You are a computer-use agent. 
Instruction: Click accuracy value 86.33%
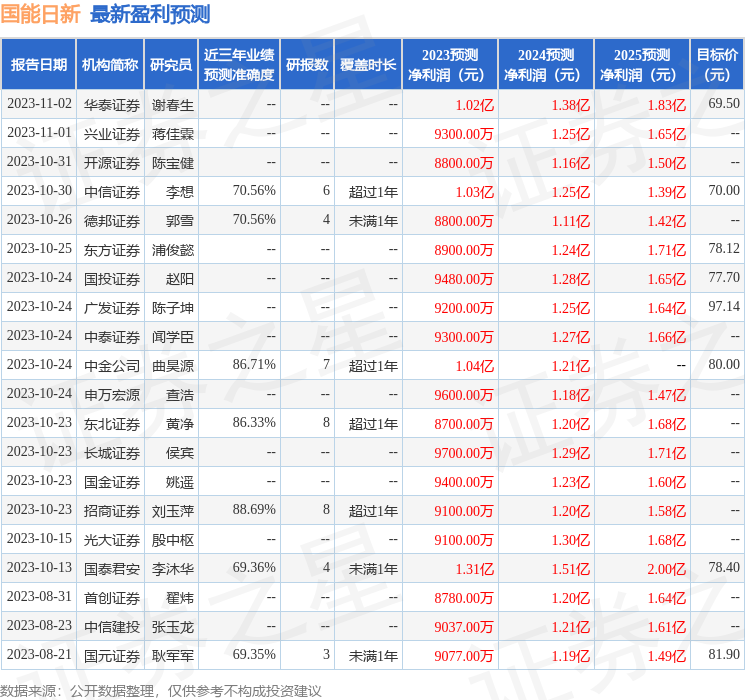[254, 422]
